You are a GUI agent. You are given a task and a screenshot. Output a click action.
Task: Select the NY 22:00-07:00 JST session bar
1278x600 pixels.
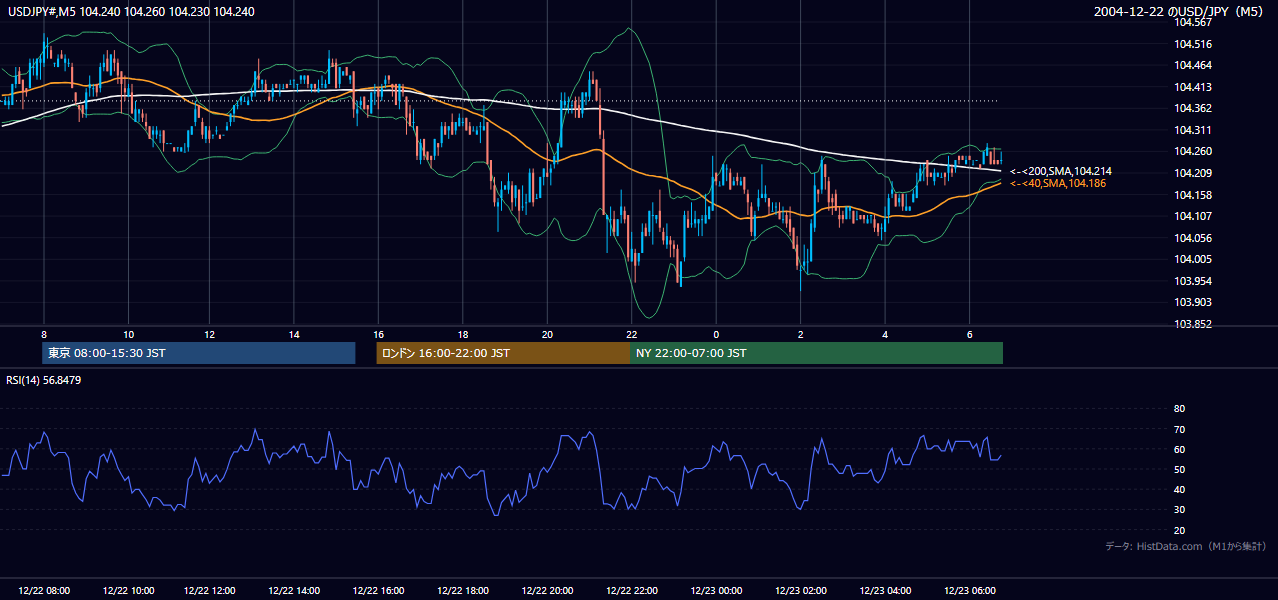816,353
